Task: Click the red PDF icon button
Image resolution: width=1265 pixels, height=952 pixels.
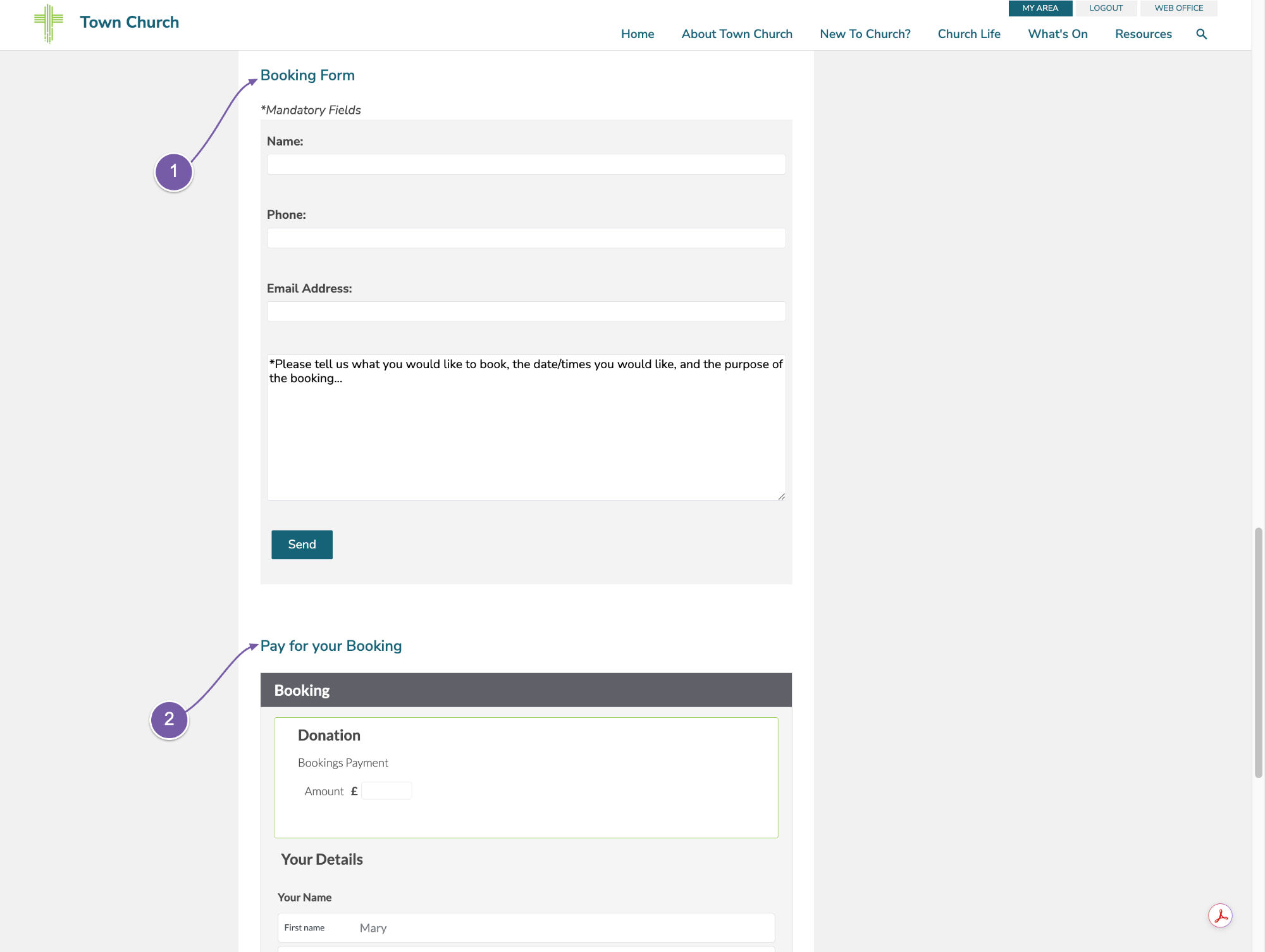Action: 1220,915
